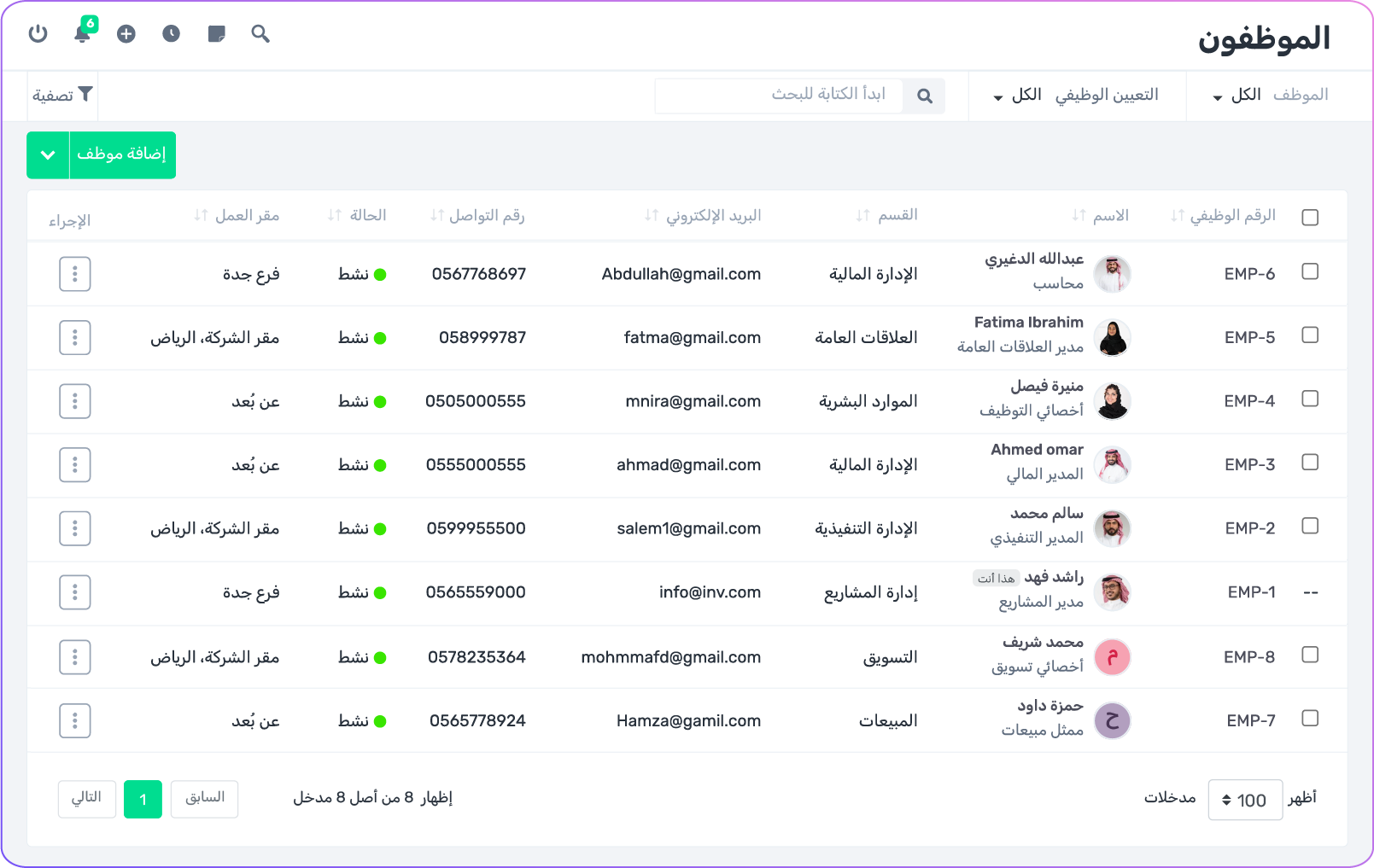The image size is (1374, 868).
Task: Expand the arrow beside إضافة موظف
Action: (48, 155)
